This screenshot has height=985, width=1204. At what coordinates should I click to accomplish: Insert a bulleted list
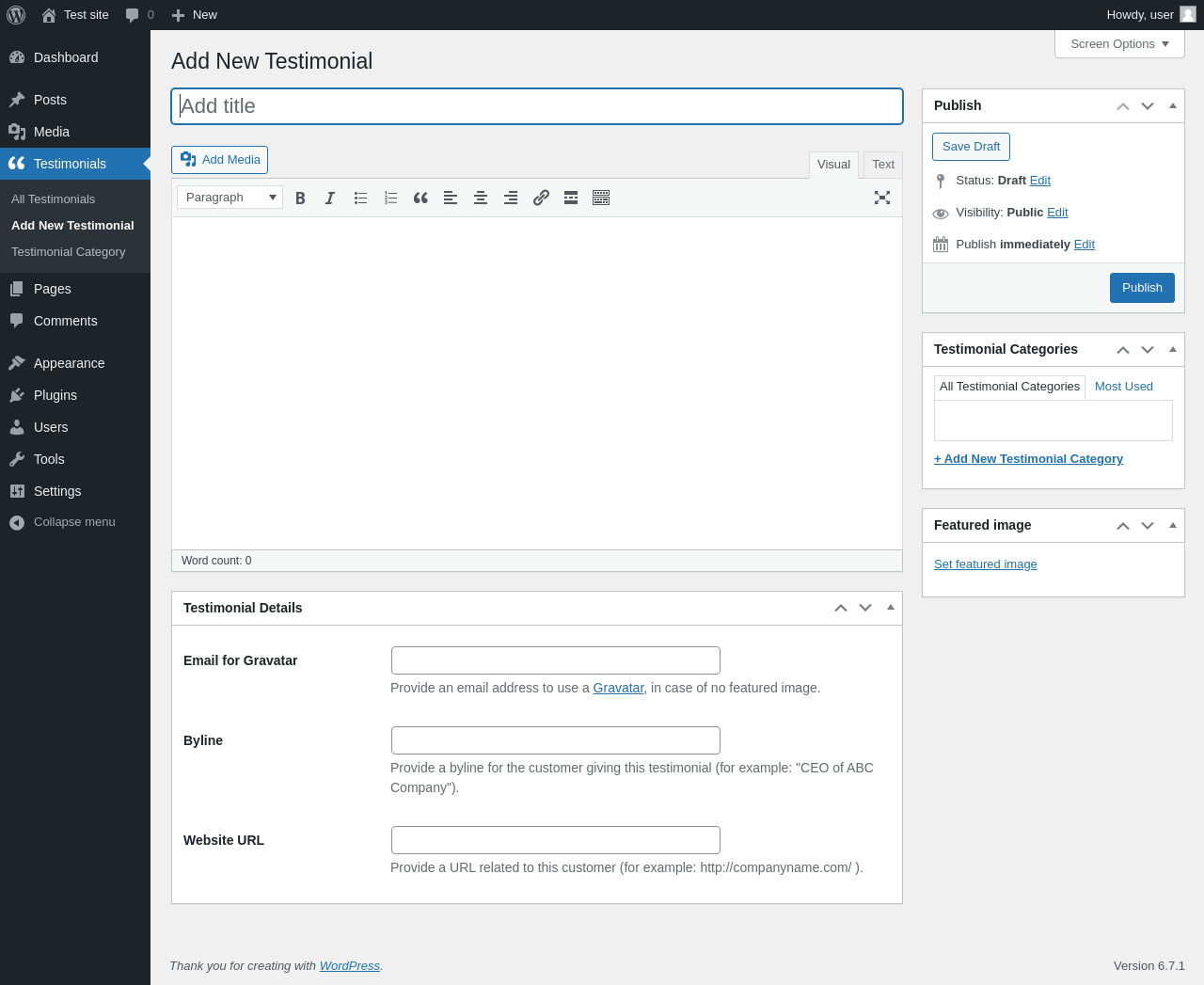click(x=360, y=198)
